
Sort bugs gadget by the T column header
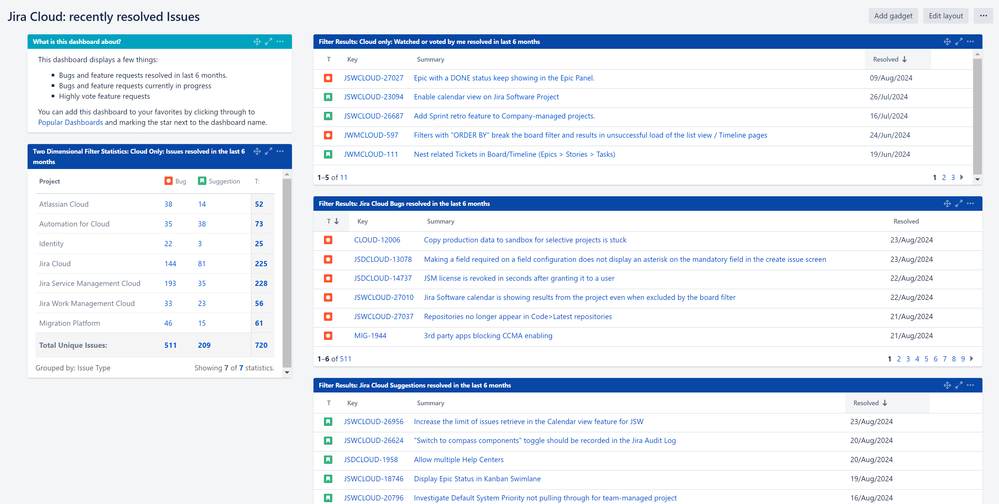[333, 221]
